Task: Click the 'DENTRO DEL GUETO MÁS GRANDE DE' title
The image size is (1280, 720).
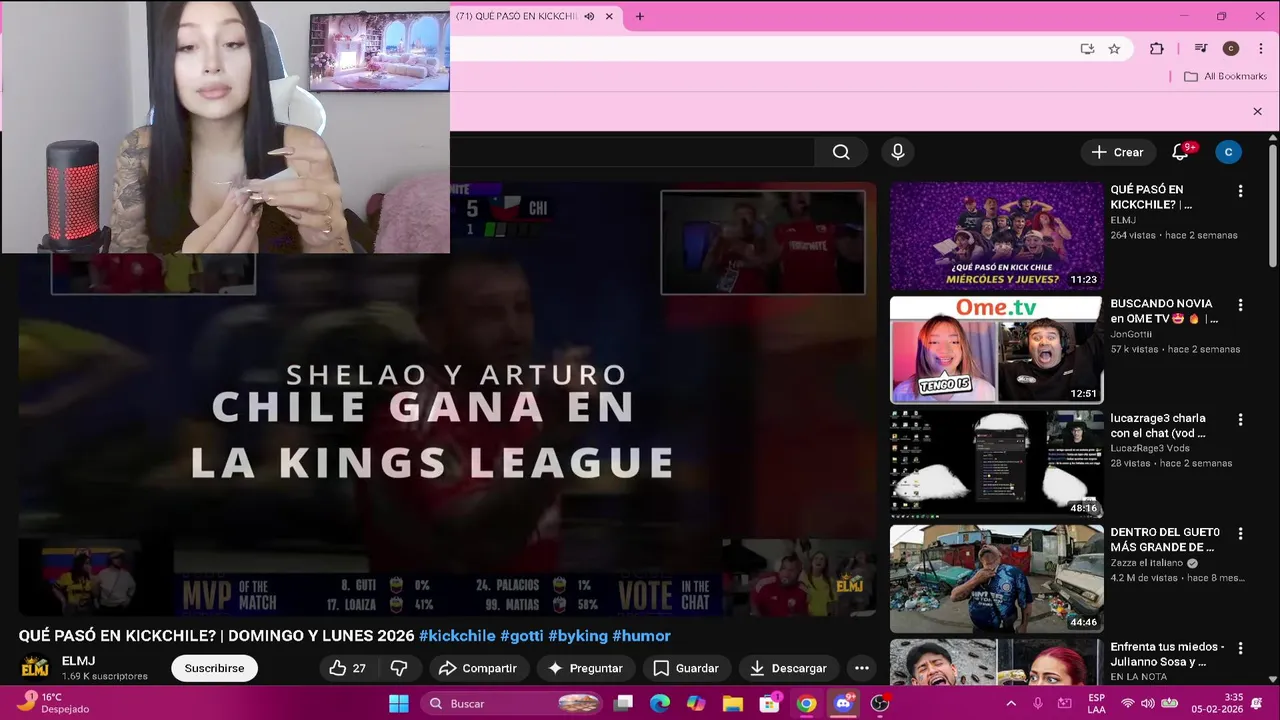Action: coord(1165,540)
